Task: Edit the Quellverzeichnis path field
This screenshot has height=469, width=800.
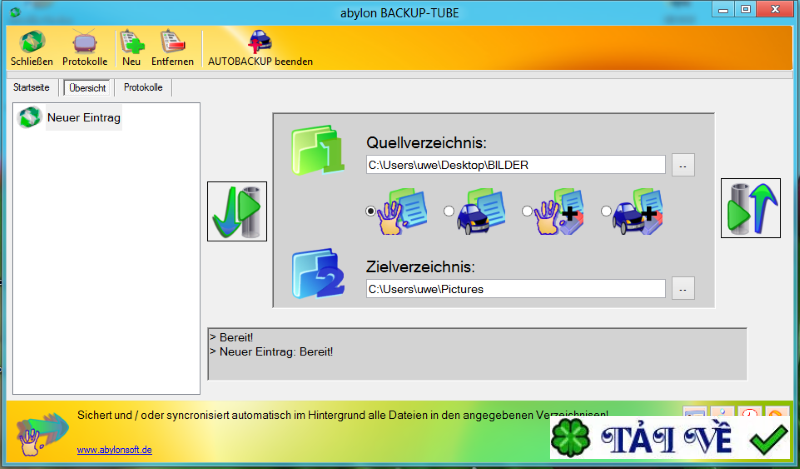Action: click(x=515, y=165)
